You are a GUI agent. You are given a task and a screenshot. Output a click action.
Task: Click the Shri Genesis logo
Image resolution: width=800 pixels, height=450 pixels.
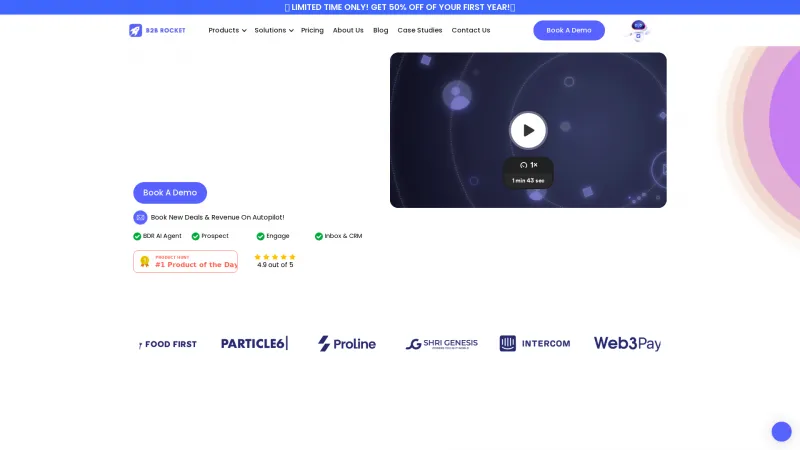442,344
